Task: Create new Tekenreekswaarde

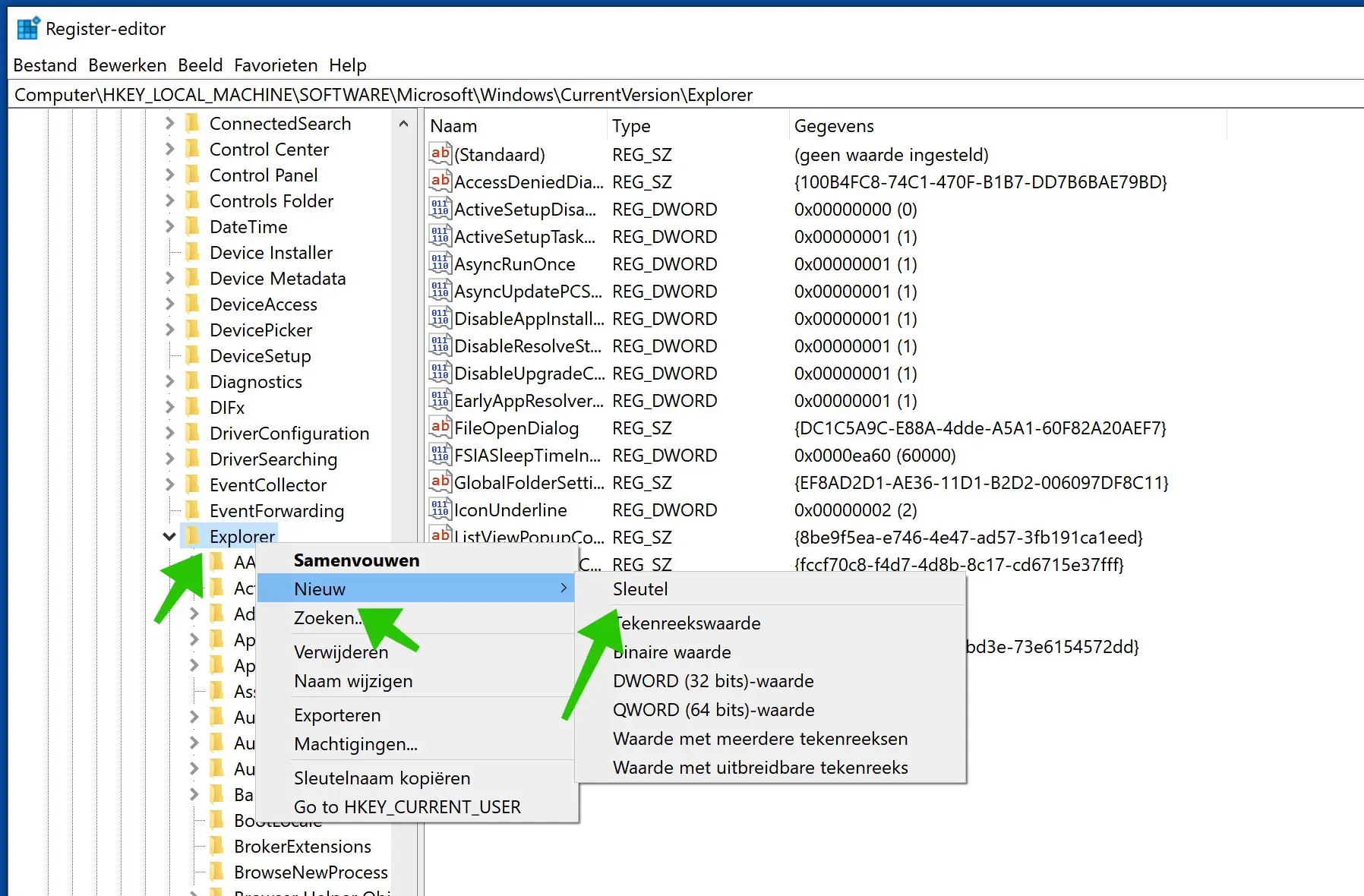Action: (771, 623)
